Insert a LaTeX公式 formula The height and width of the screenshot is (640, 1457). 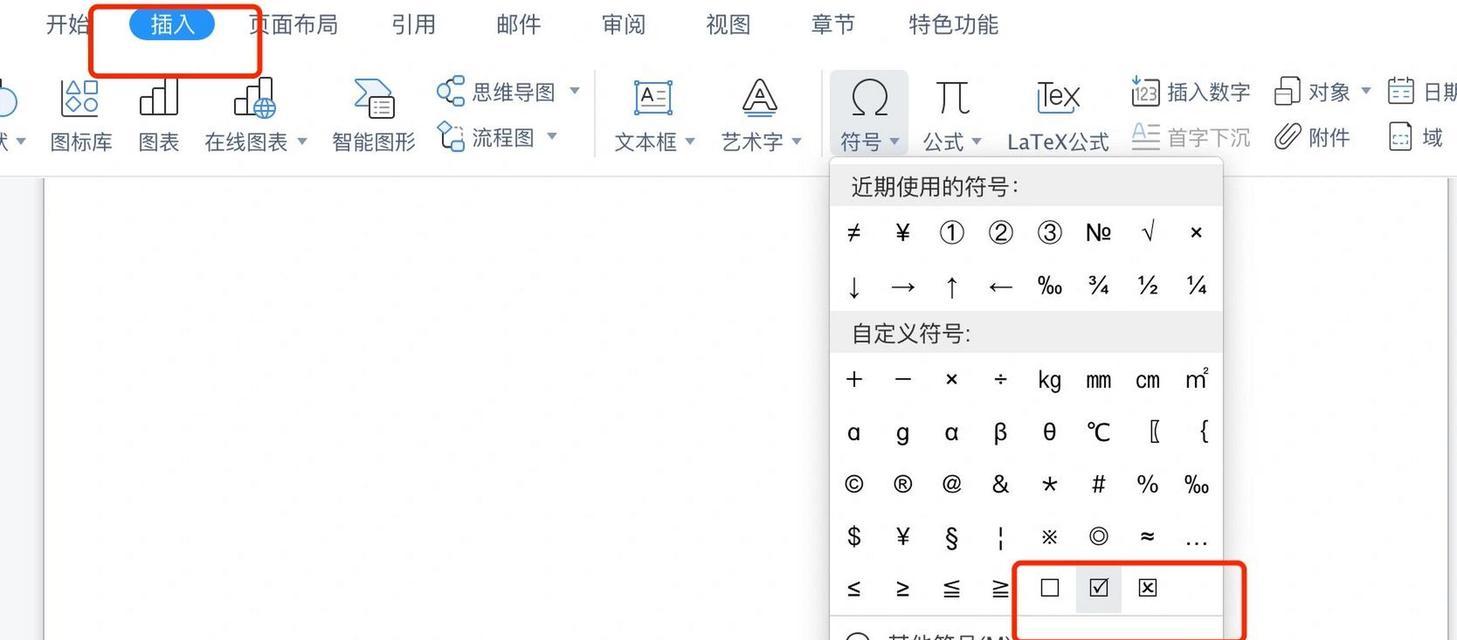(1058, 116)
